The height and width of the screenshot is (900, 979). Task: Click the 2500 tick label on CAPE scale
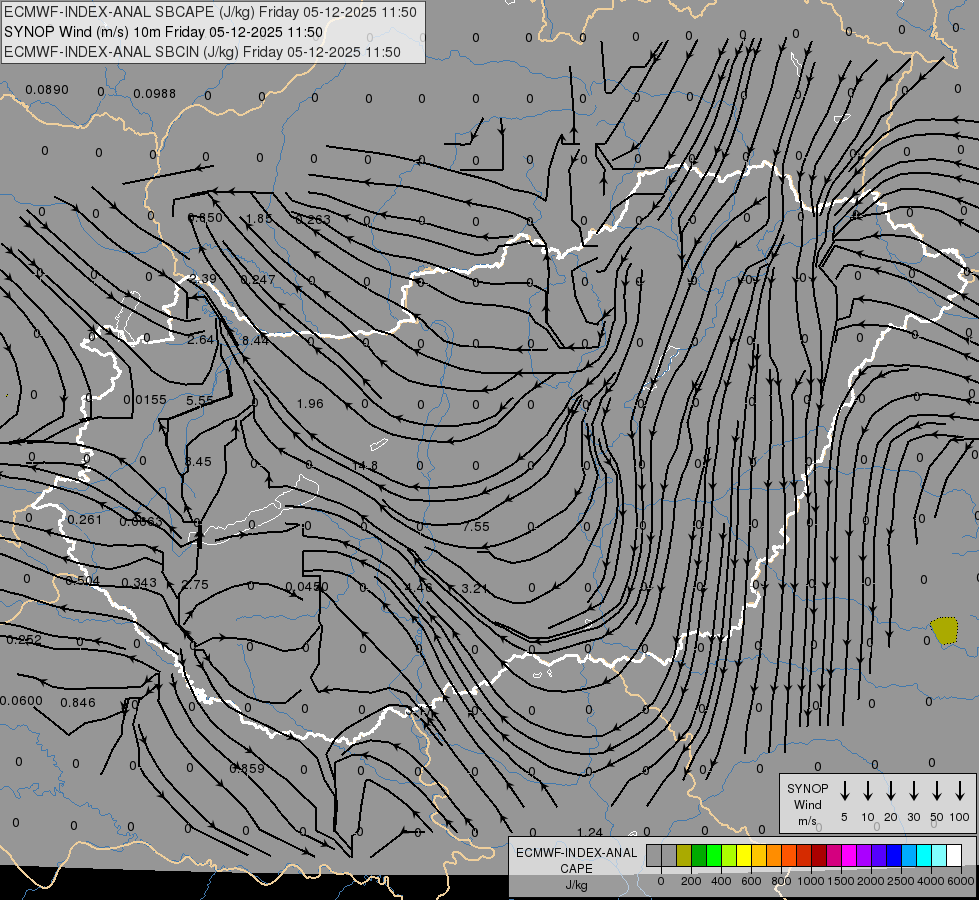900,881
